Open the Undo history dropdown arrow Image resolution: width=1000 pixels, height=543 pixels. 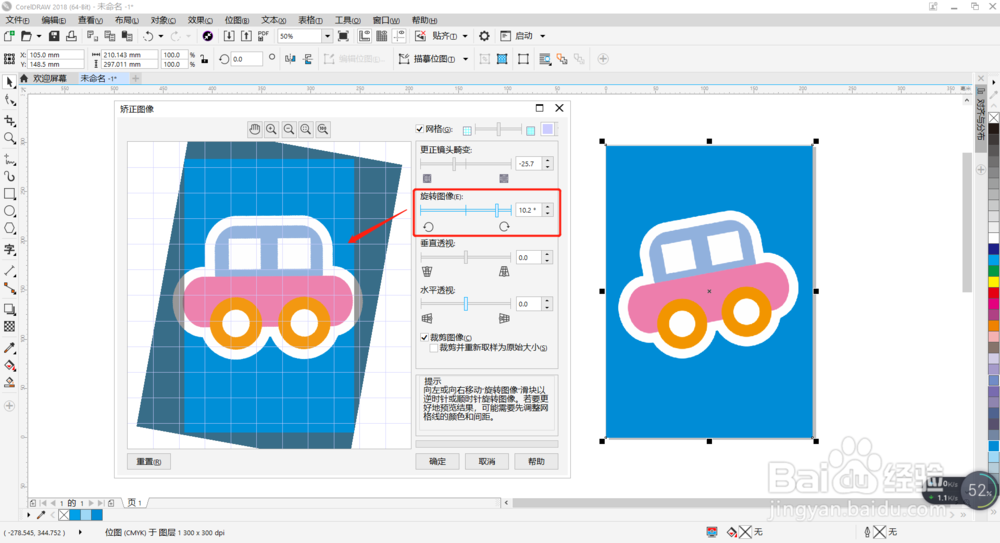(x=161, y=36)
